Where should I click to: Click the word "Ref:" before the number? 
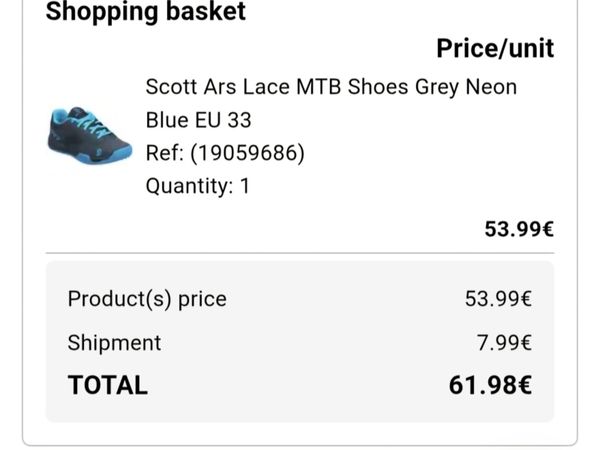point(165,153)
